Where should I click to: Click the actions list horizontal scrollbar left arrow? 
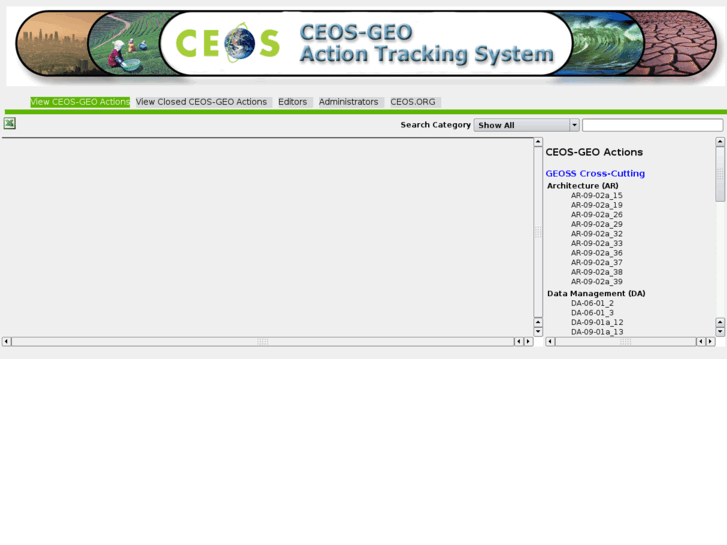tap(550, 341)
